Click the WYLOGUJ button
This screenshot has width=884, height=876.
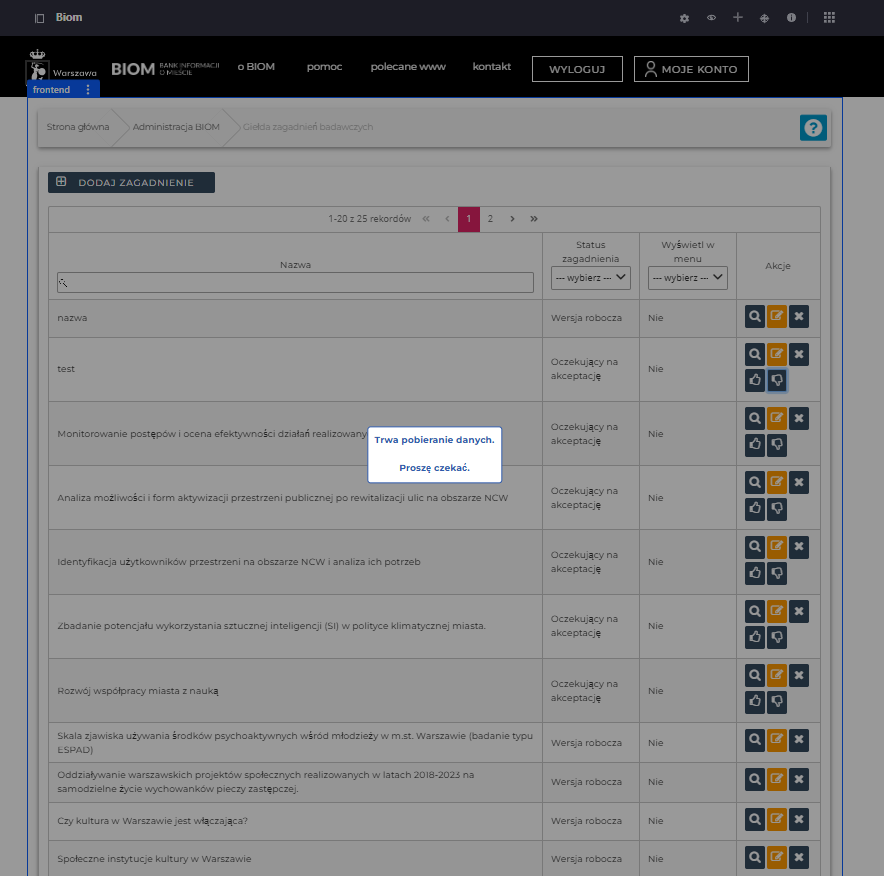(577, 69)
